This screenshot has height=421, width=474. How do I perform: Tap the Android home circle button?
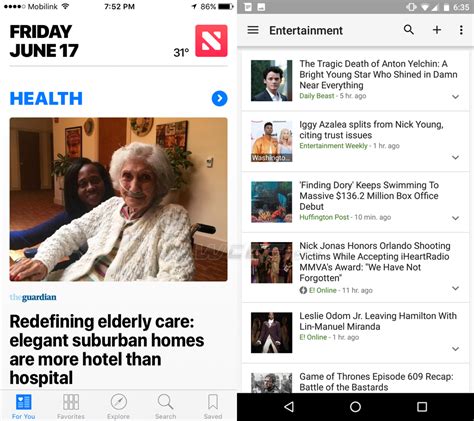(355, 407)
